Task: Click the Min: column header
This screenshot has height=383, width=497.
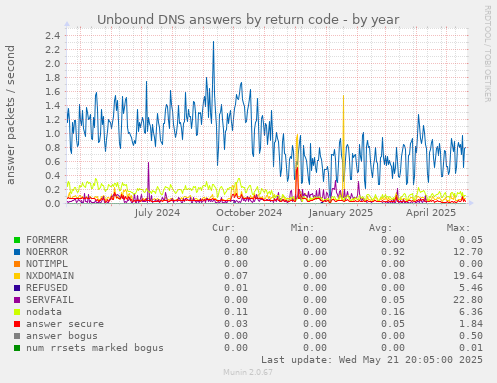Action: click(x=302, y=228)
